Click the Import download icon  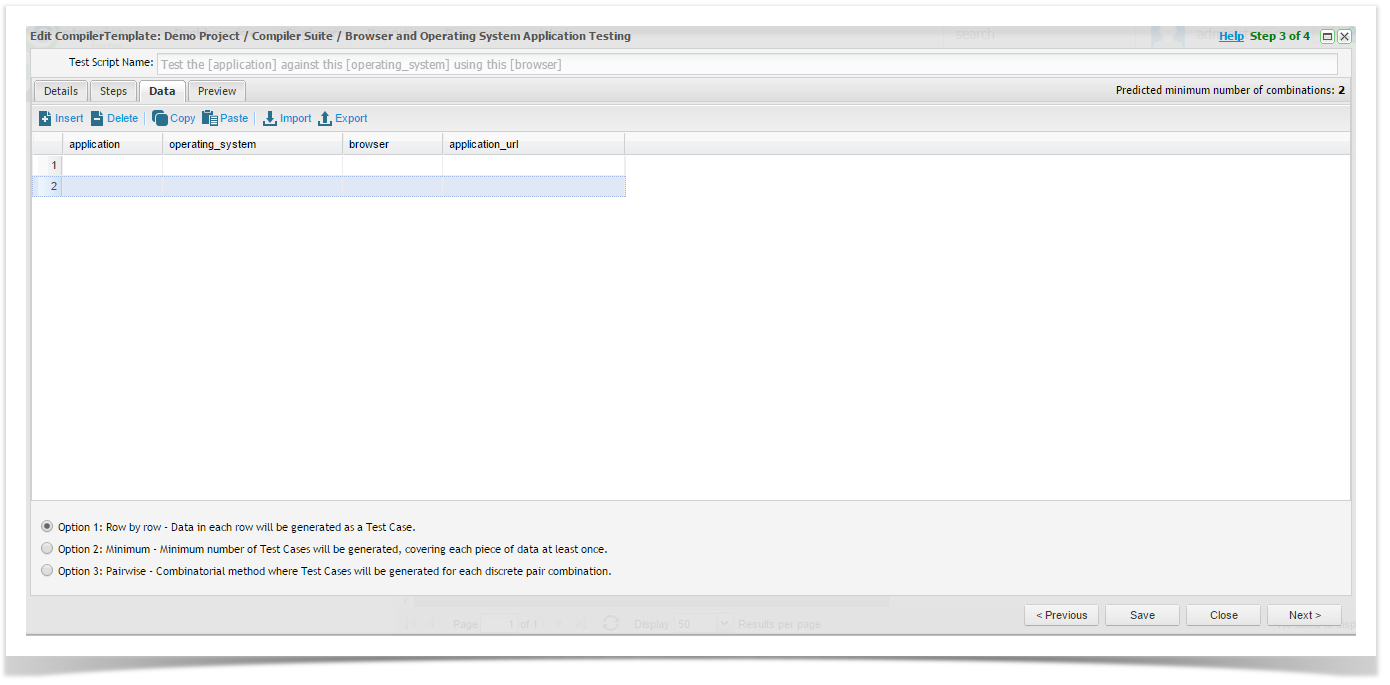[x=270, y=118]
